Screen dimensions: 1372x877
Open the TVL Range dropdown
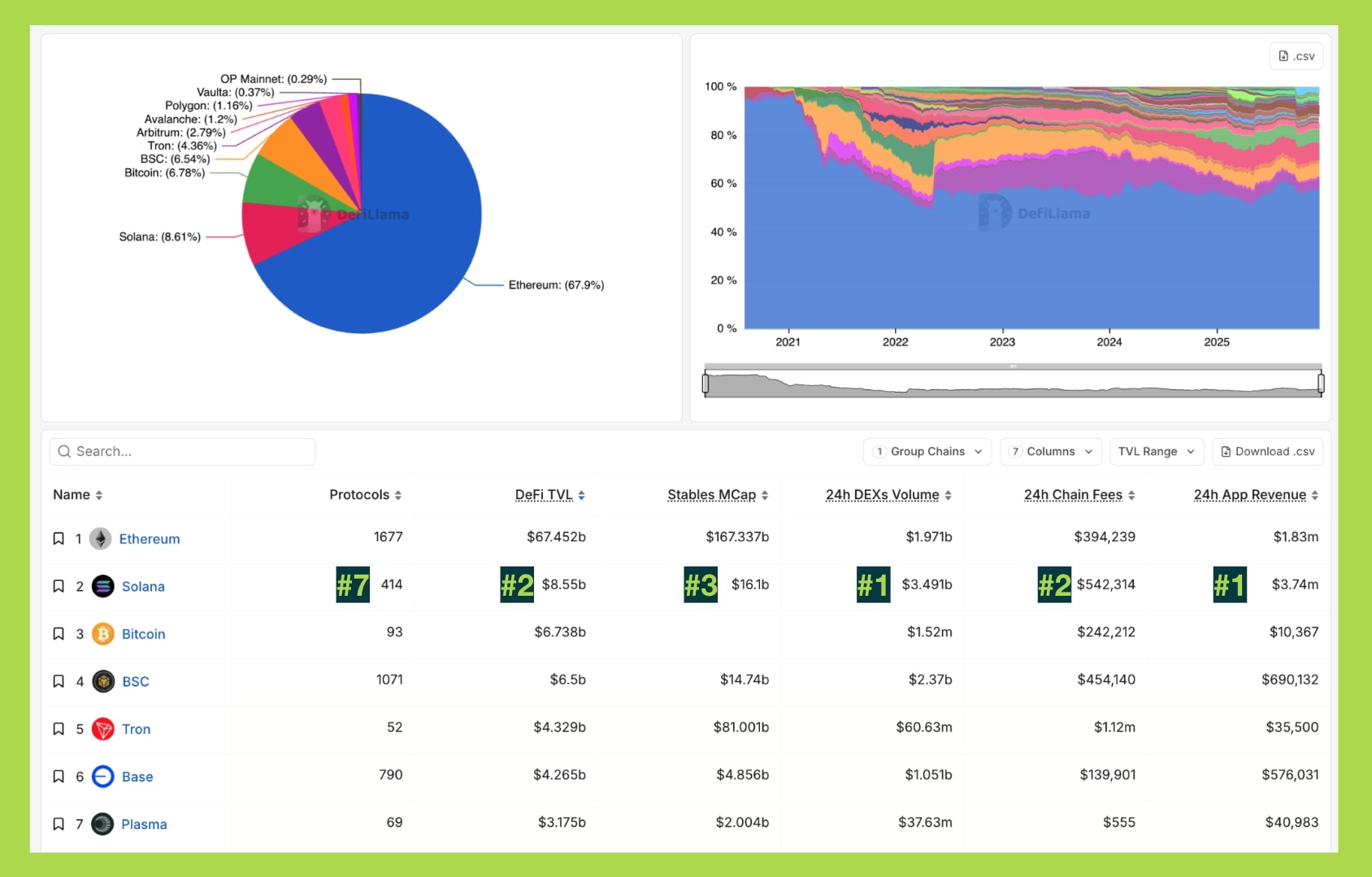(x=1155, y=452)
